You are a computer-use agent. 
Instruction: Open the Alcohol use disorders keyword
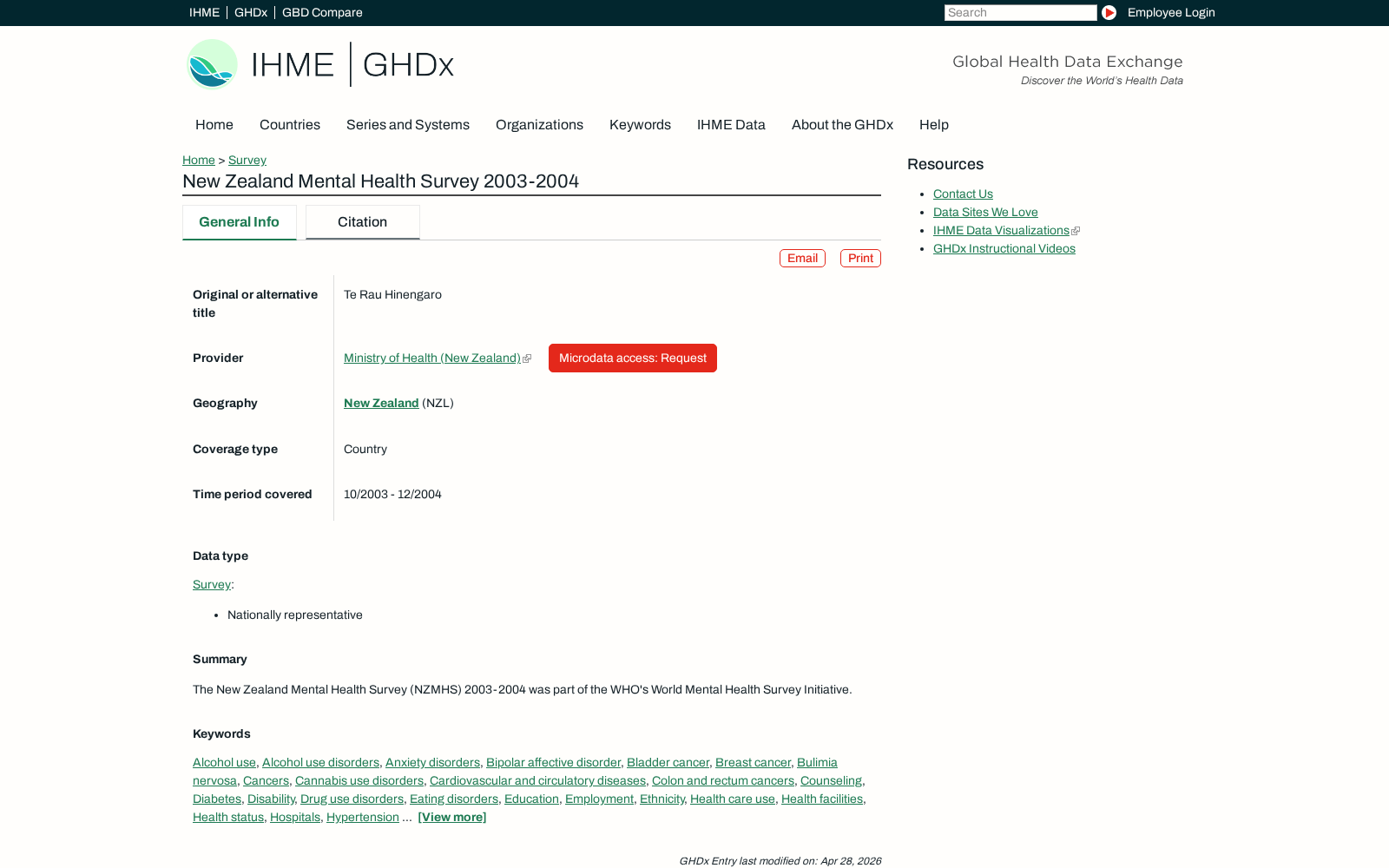click(320, 762)
